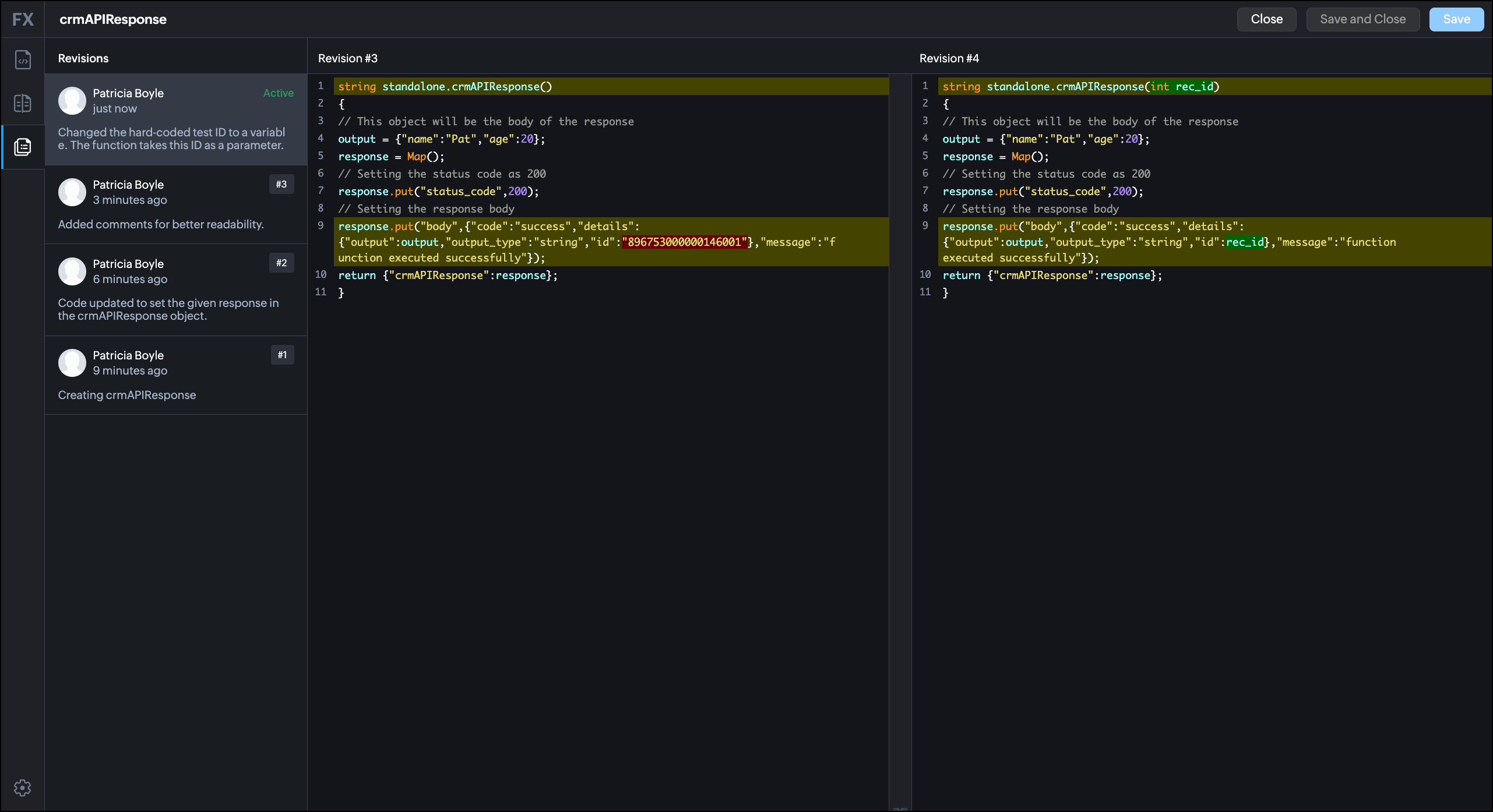Click avatar on revision #3 entry
Screen dimensions: 1493x812
[x=72, y=192]
